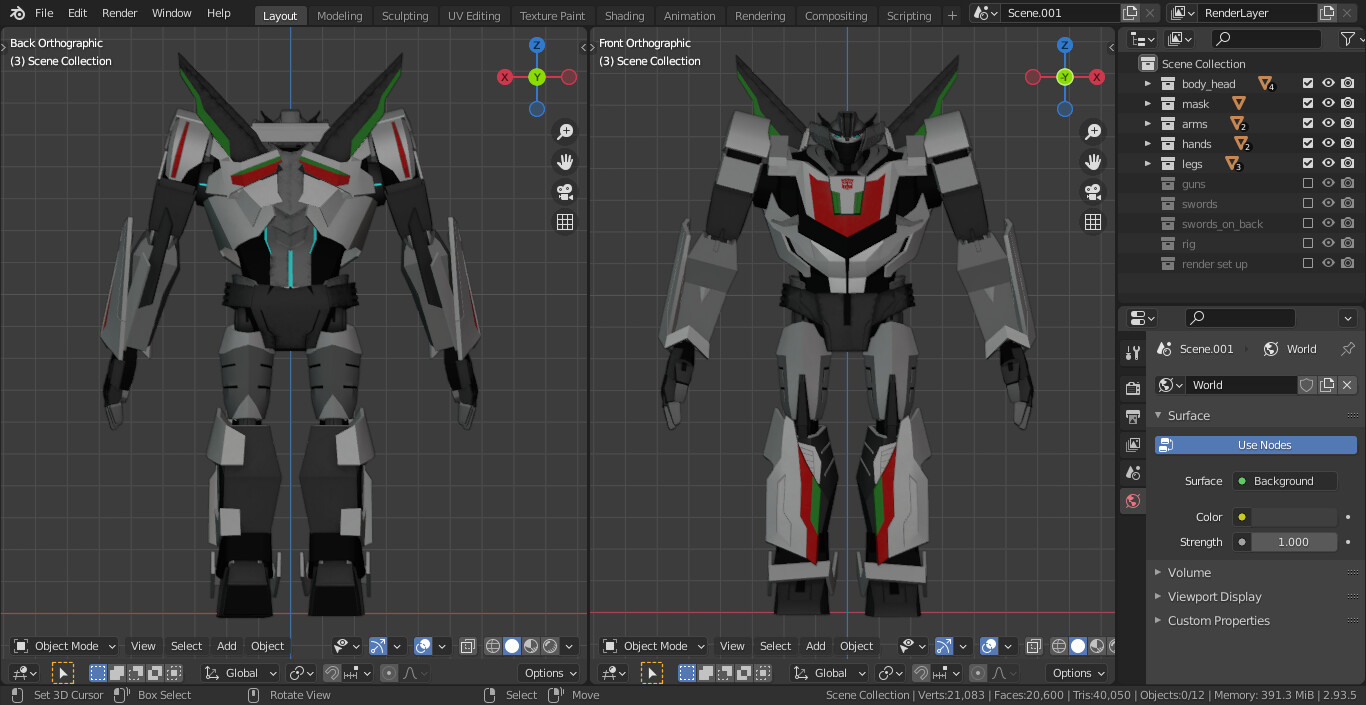
Task: Click the proportional editing icon in the header
Action: (x=389, y=672)
